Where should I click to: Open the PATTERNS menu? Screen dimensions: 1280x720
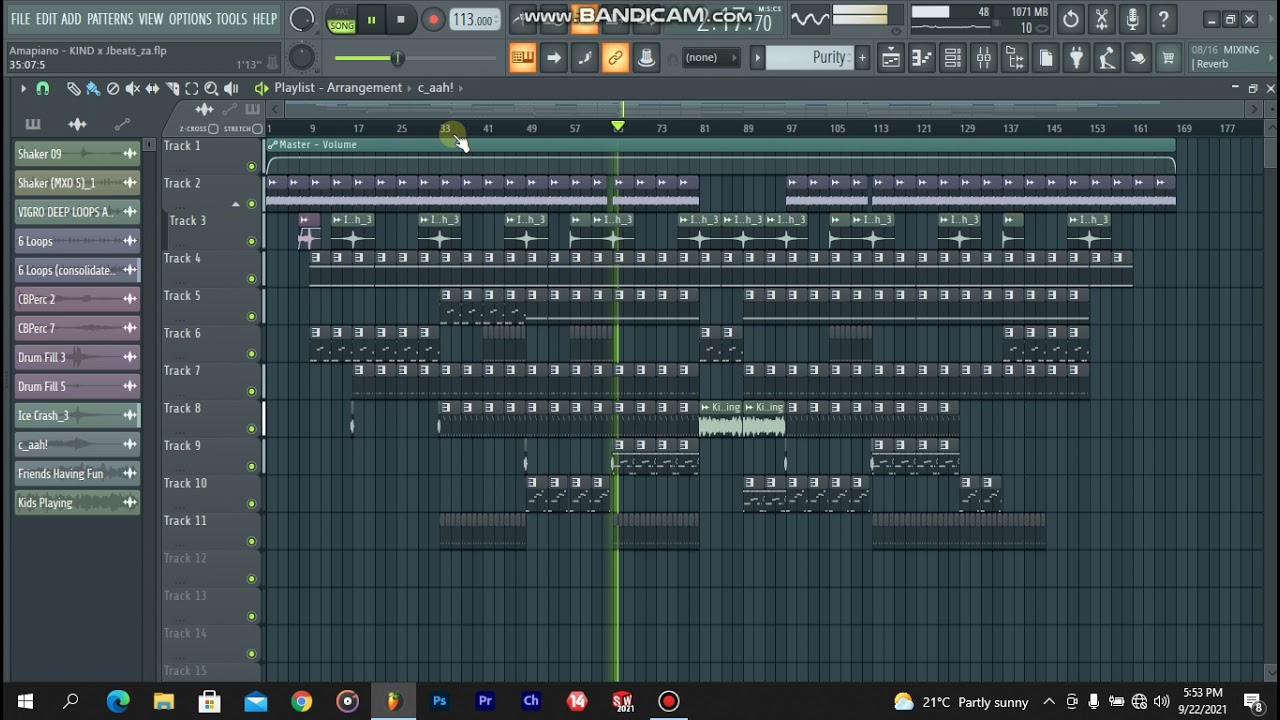[x=110, y=19]
